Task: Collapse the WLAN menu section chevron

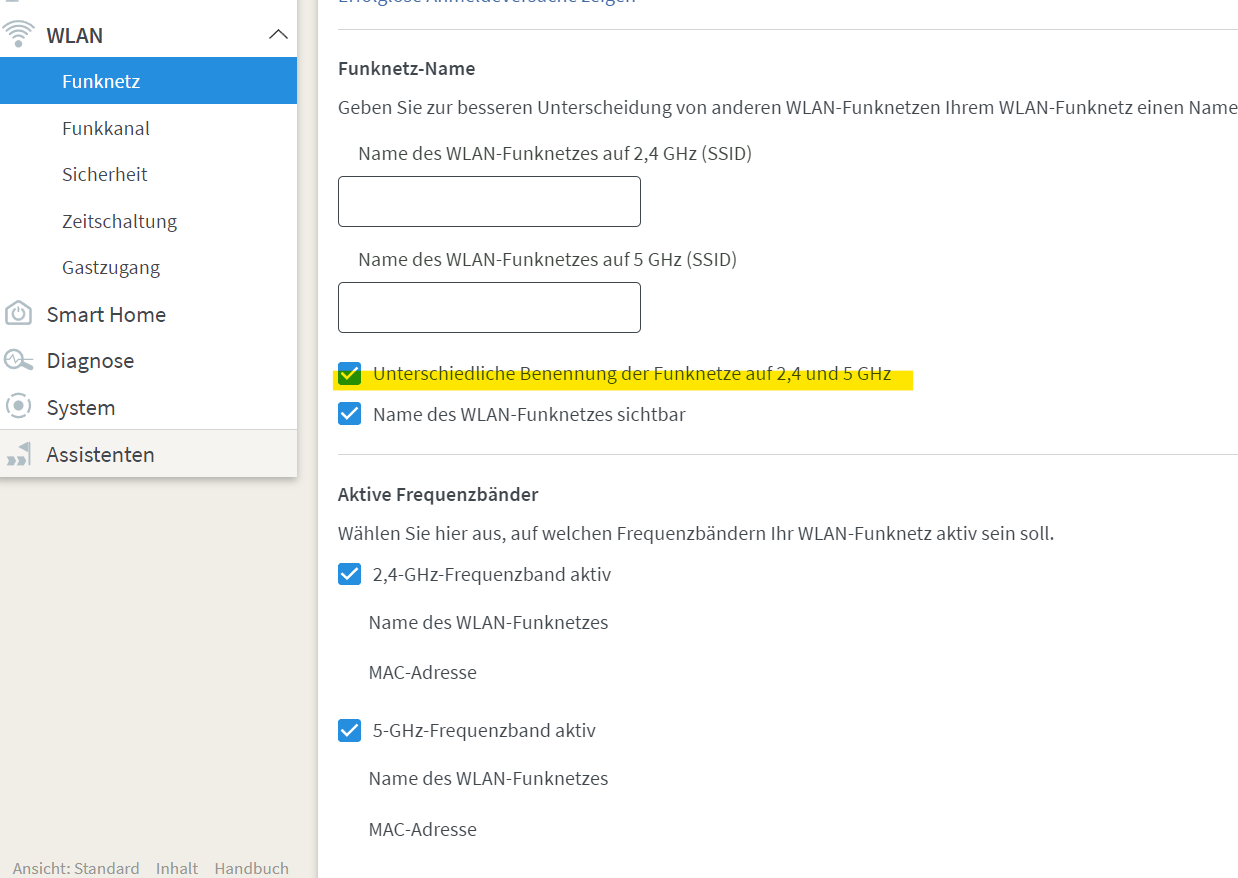Action: 278,35
